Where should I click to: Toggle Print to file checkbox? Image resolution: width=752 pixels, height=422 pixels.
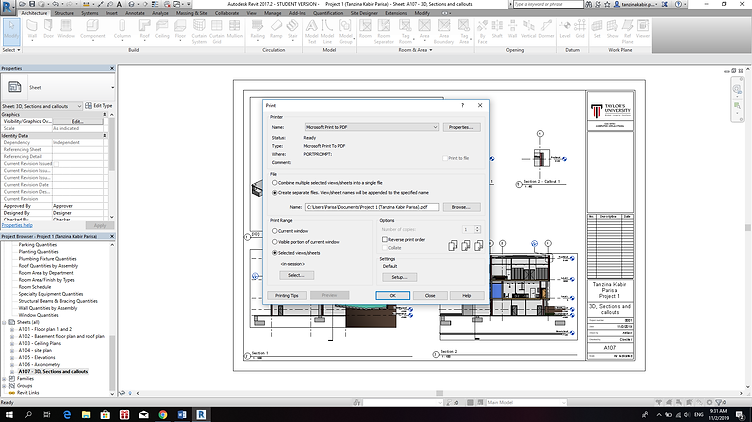(445, 158)
